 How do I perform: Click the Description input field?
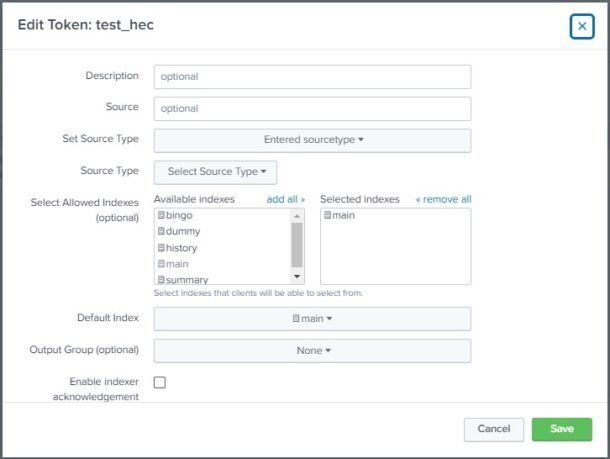312,77
